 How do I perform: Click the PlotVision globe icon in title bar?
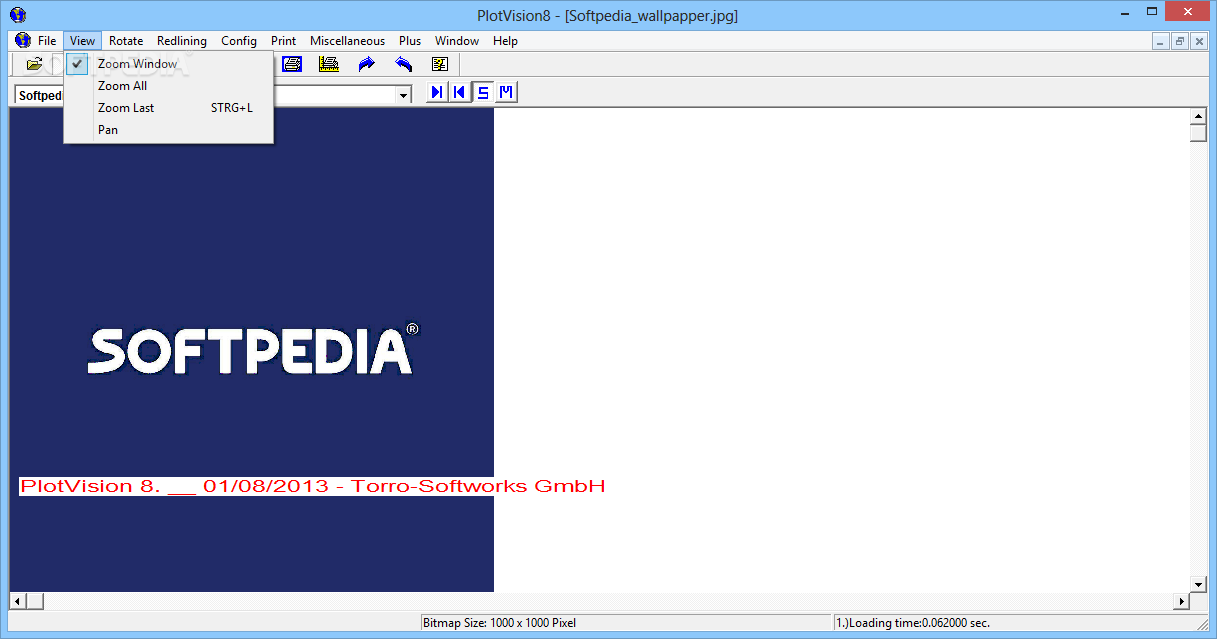pyautogui.click(x=16, y=15)
